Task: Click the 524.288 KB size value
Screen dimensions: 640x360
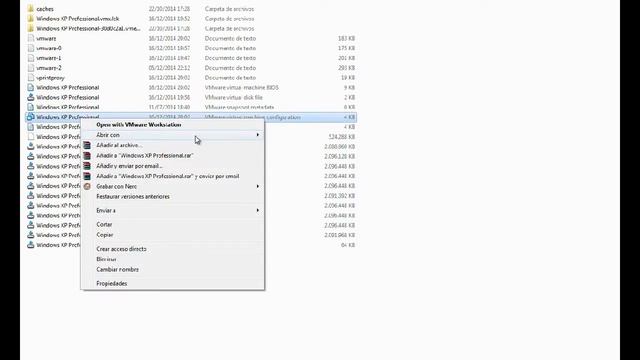Action: 342,137
